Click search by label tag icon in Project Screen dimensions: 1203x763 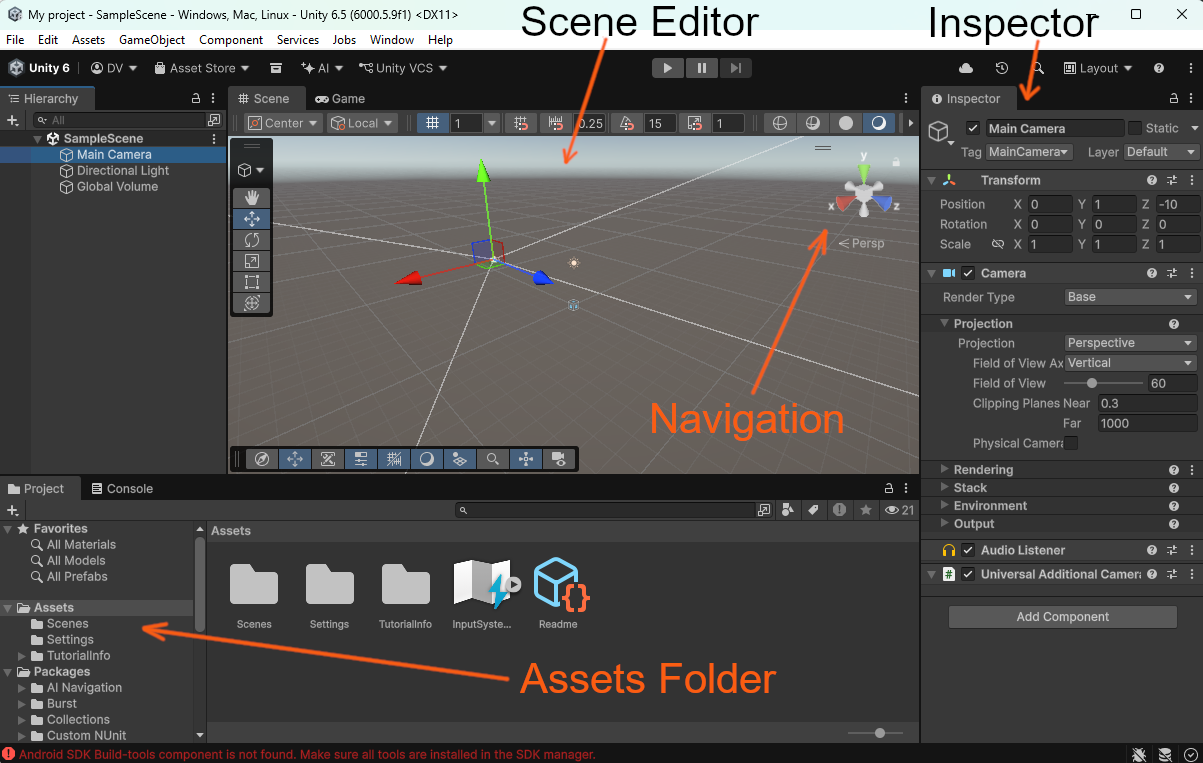point(814,510)
